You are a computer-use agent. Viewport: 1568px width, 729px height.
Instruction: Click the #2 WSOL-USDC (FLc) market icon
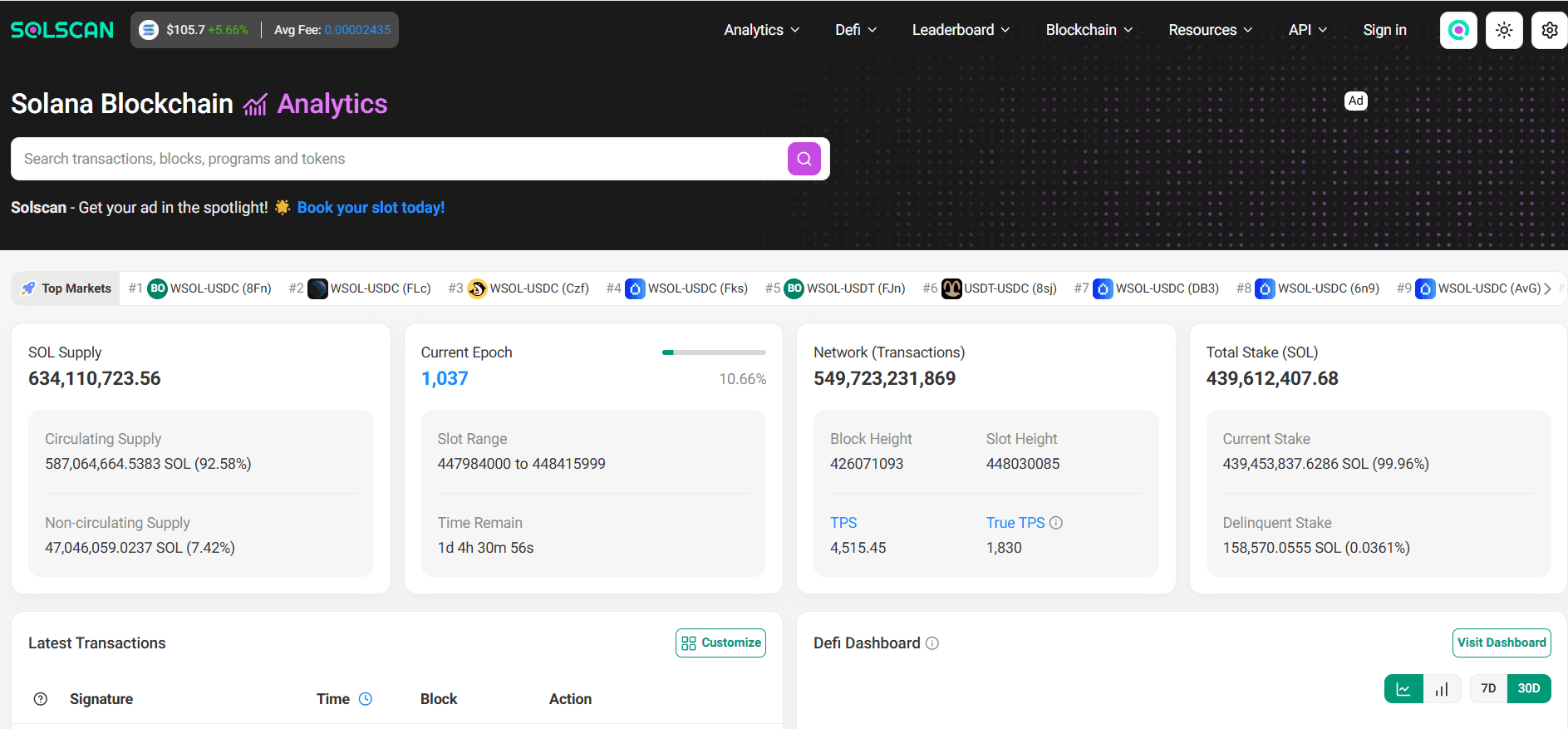(x=317, y=288)
